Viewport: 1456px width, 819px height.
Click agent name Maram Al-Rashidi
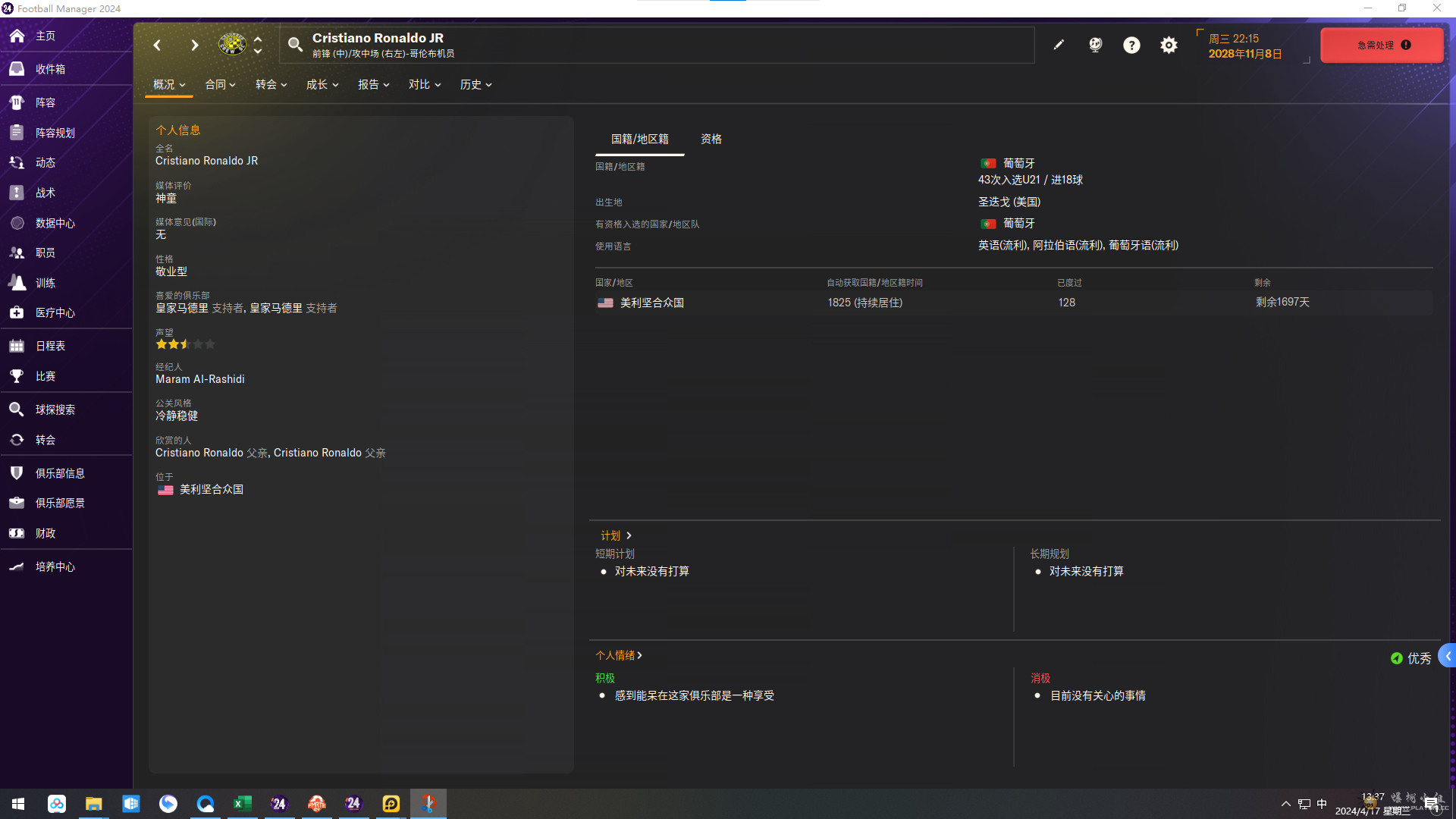click(200, 379)
